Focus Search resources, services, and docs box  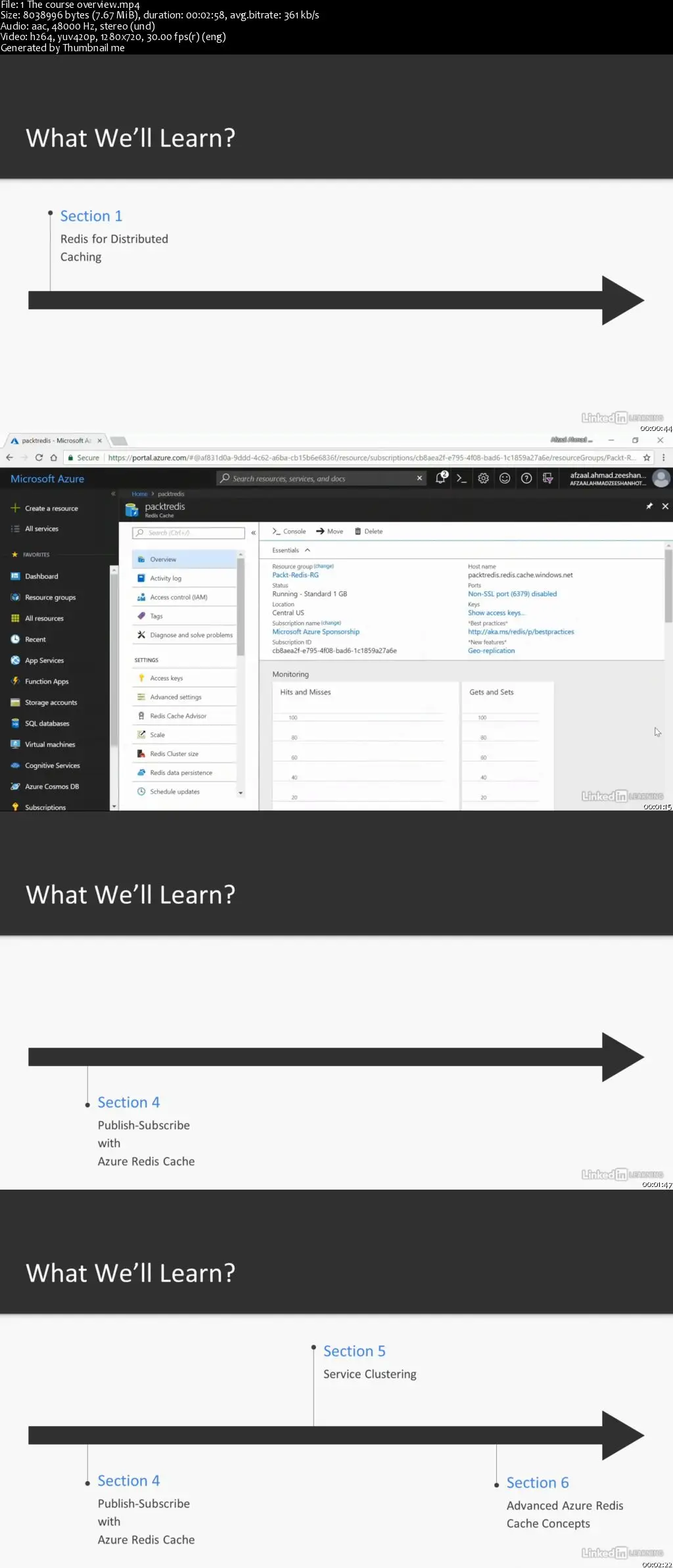321,478
